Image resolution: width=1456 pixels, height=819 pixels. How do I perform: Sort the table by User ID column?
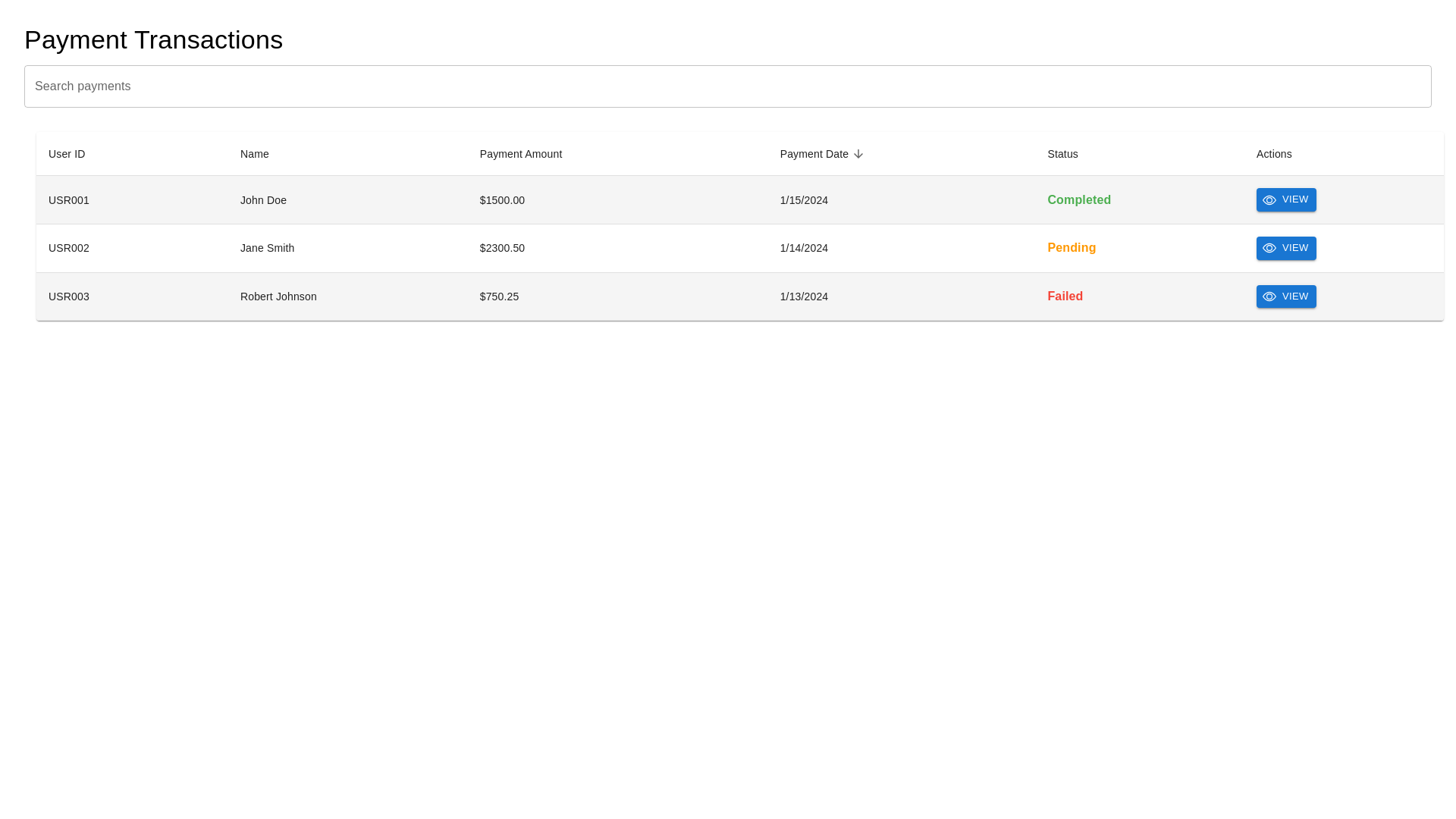click(x=66, y=154)
